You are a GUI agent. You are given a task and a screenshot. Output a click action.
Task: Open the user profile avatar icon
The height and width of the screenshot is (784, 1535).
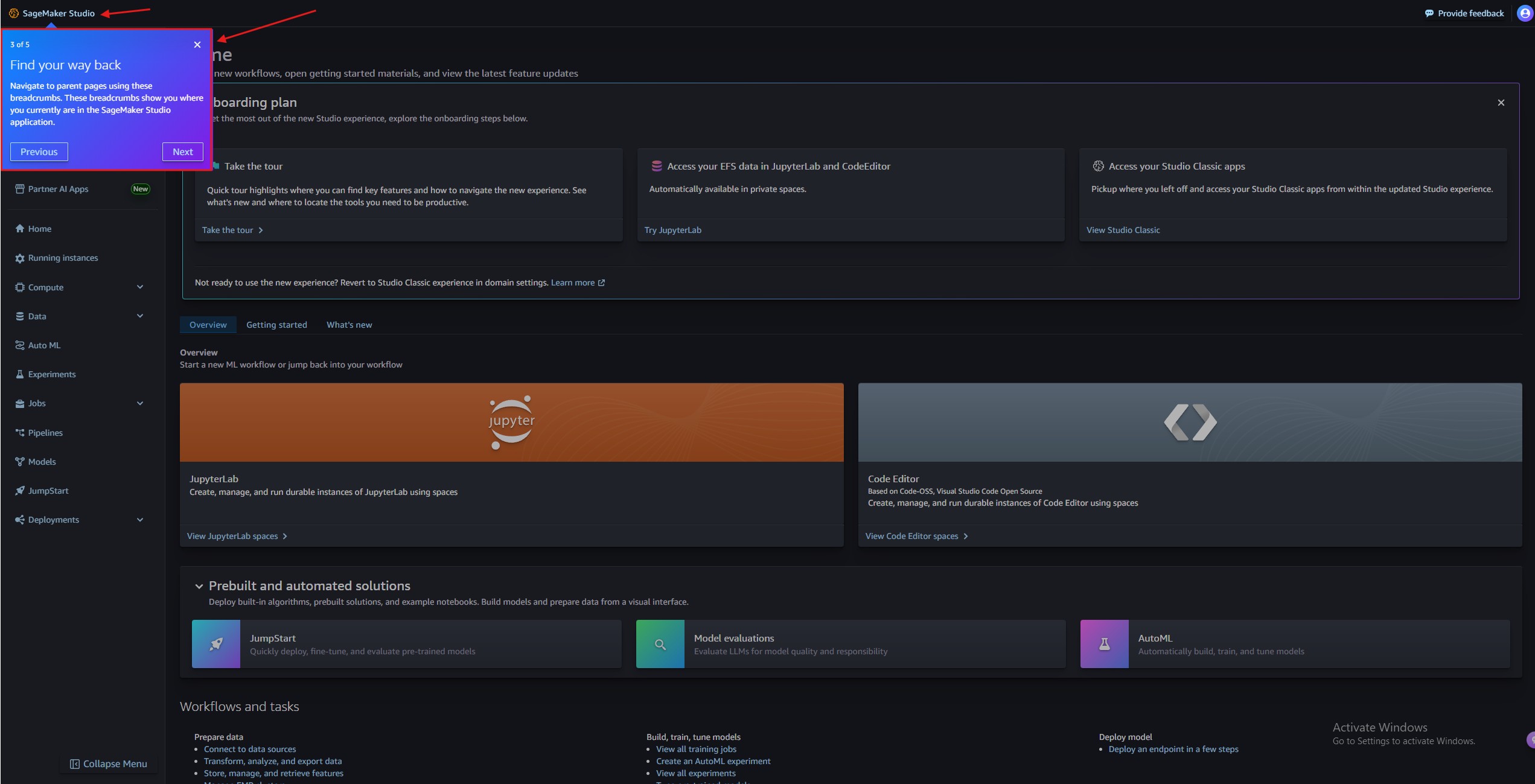1525,13
